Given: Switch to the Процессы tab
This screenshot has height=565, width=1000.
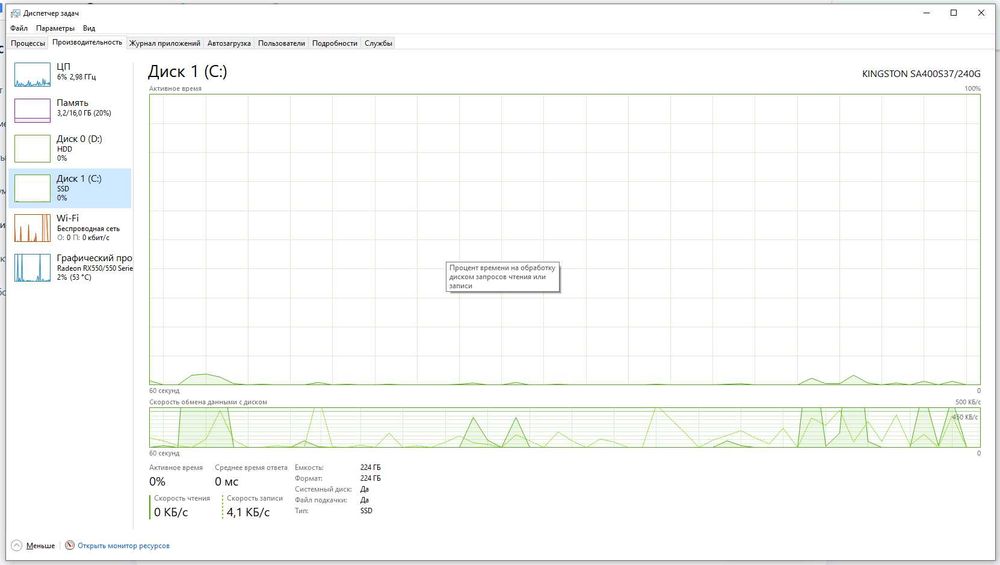Looking at the screenshot, I should tap(28, 43).
